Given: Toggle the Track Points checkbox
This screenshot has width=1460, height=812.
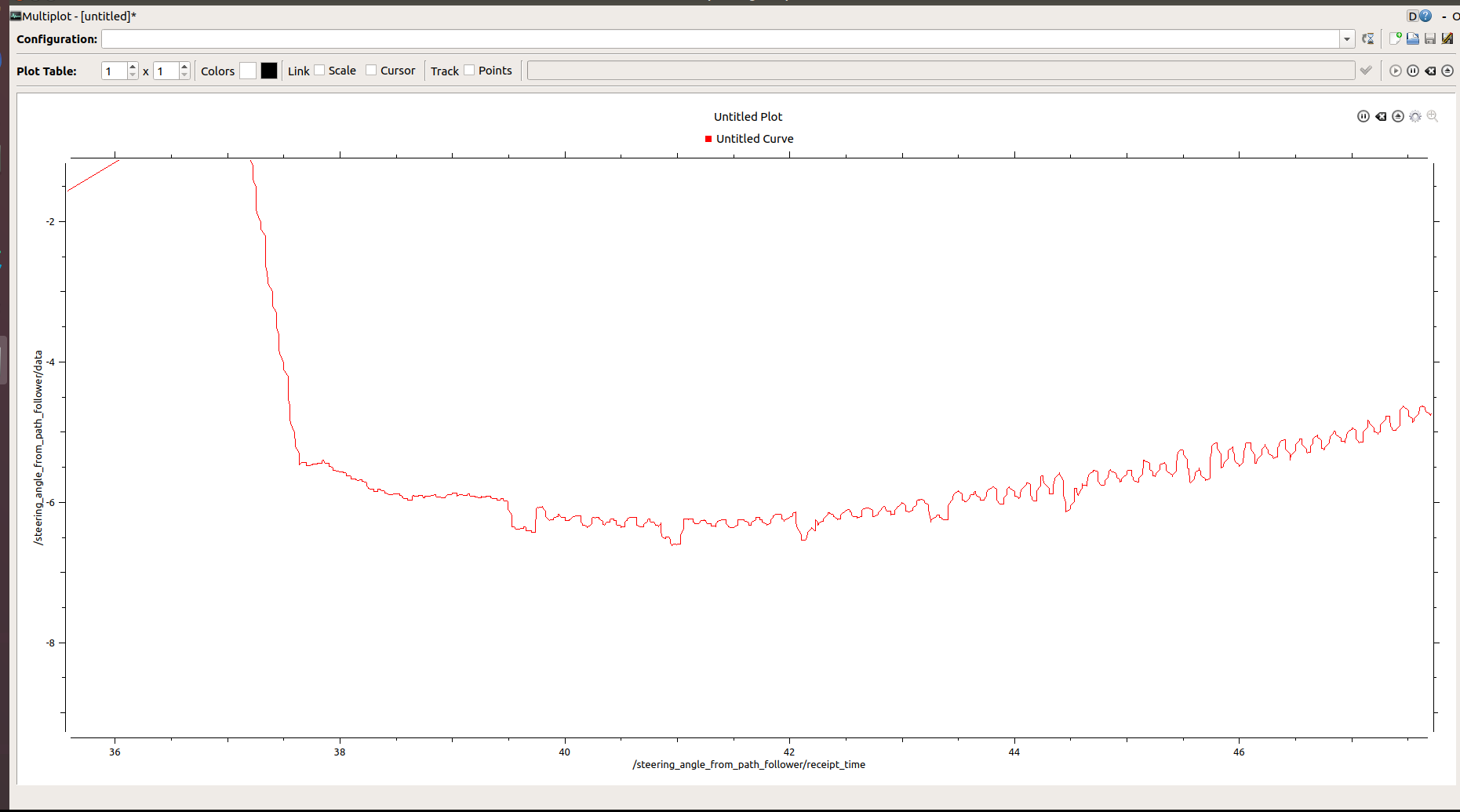Looking at the screenshot, I should tap(469, 70).
